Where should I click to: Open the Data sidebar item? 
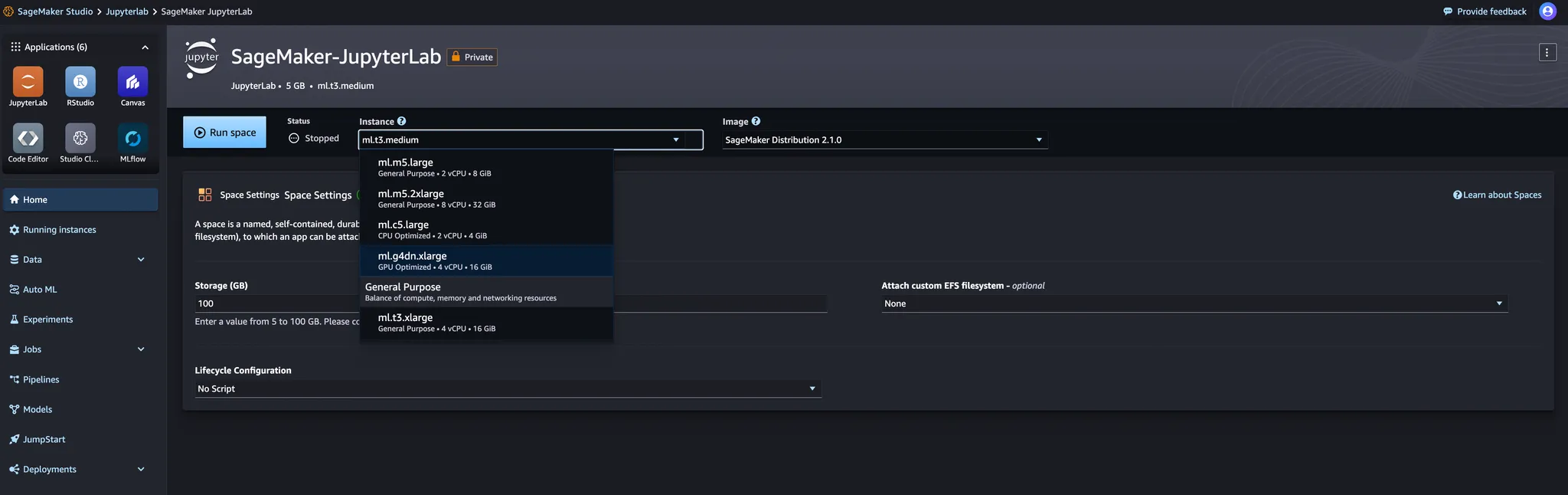(32, 260)
